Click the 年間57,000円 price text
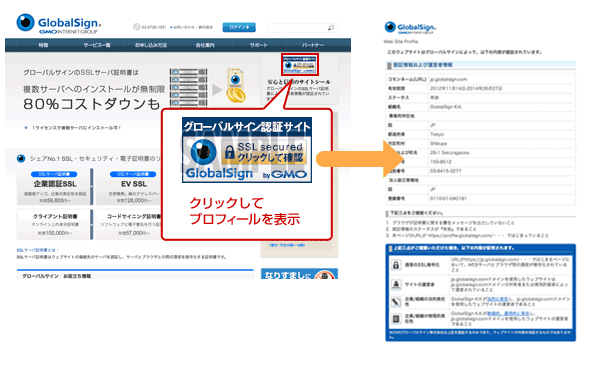The width and height of the screenshot is (600, 365). 134,233
